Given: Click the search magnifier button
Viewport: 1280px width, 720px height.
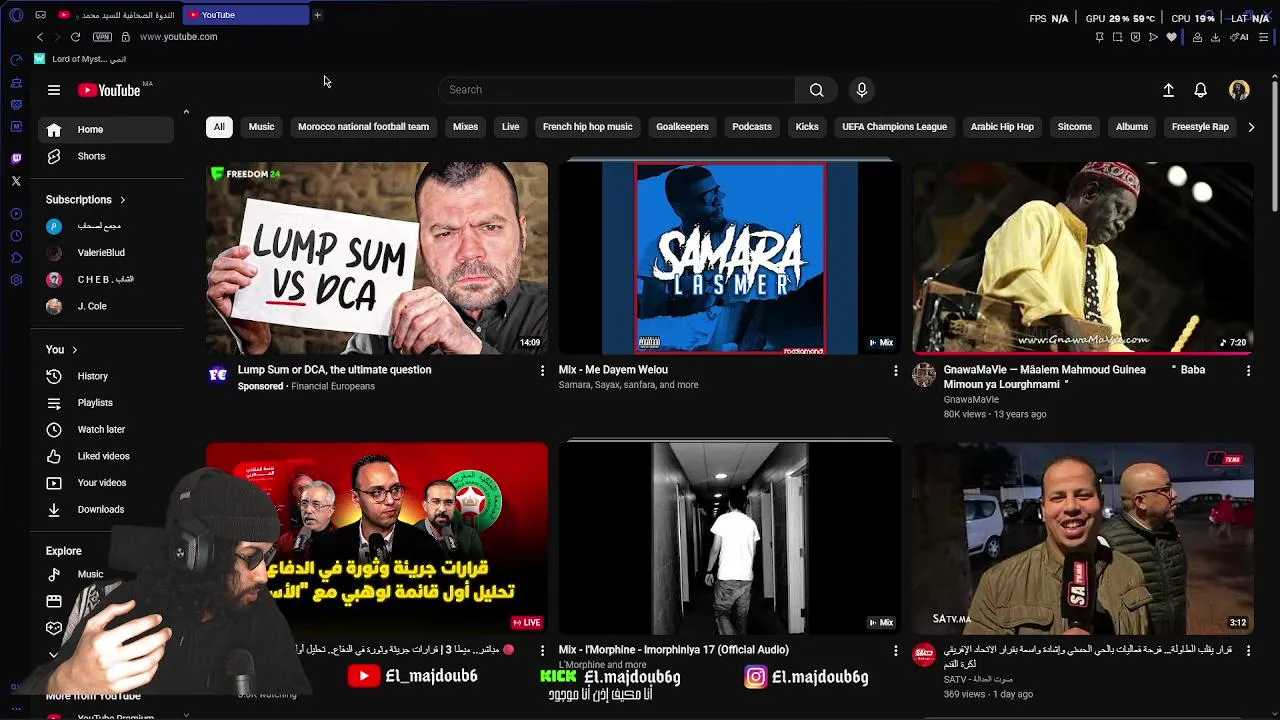Looking at the screenshot, I should click(x=816, y=90).
